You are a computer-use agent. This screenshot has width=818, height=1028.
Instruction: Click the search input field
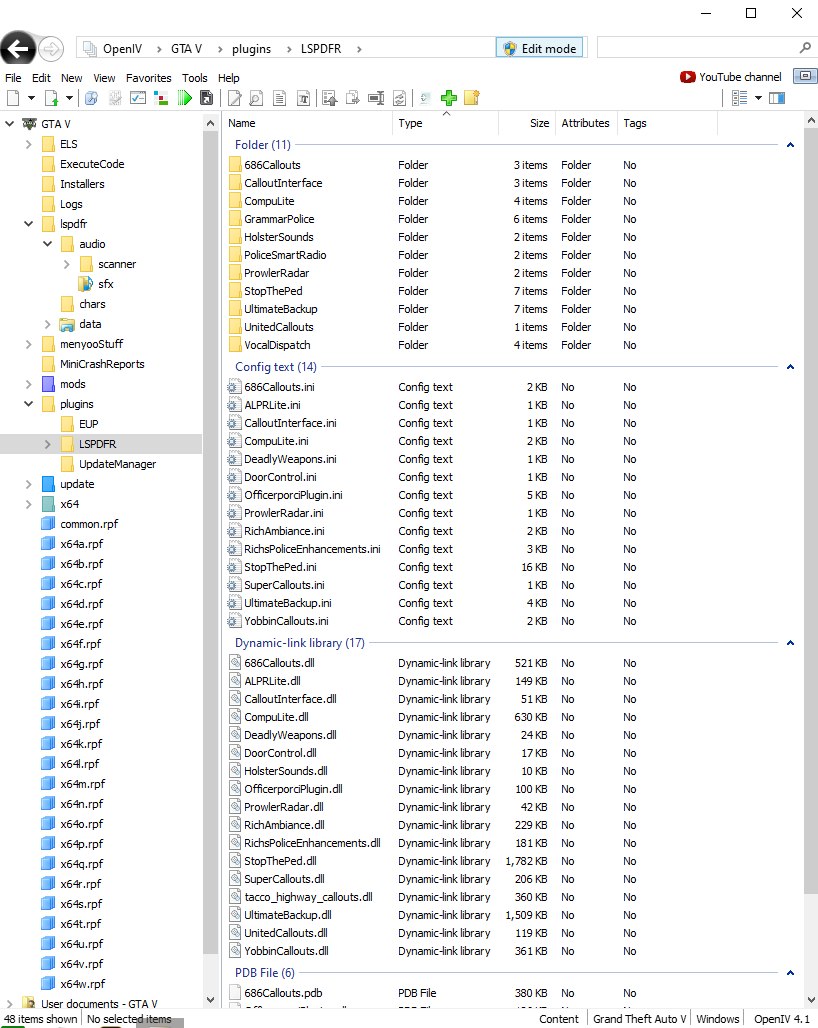(x=698, y=48)
